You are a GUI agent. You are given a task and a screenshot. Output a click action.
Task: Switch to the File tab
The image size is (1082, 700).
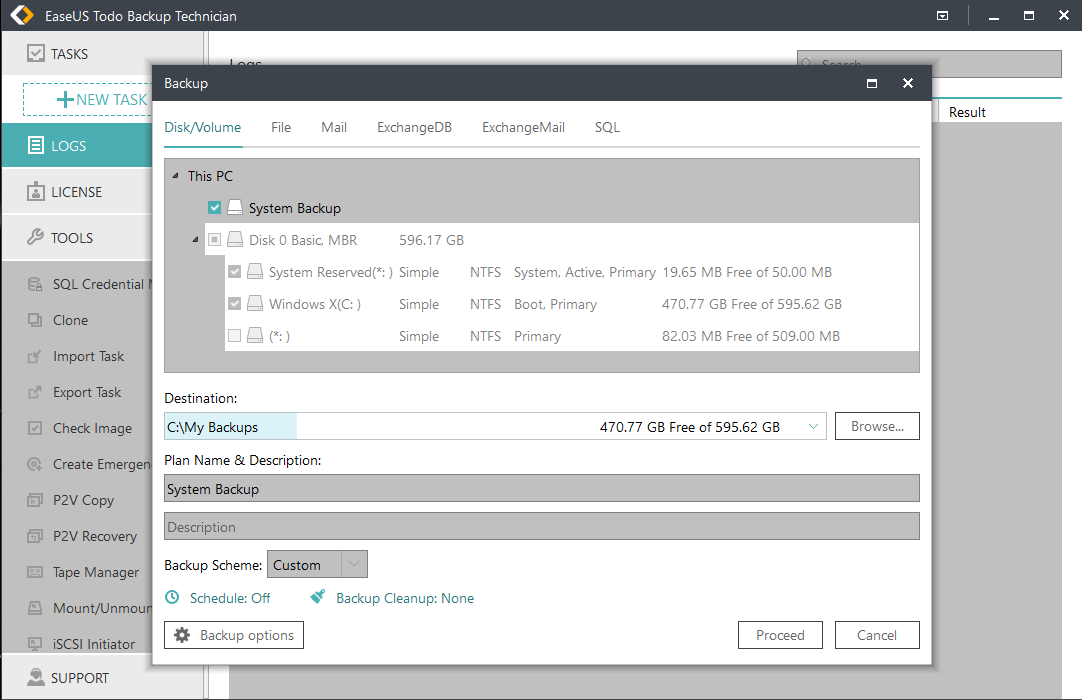tap(281, 127)
